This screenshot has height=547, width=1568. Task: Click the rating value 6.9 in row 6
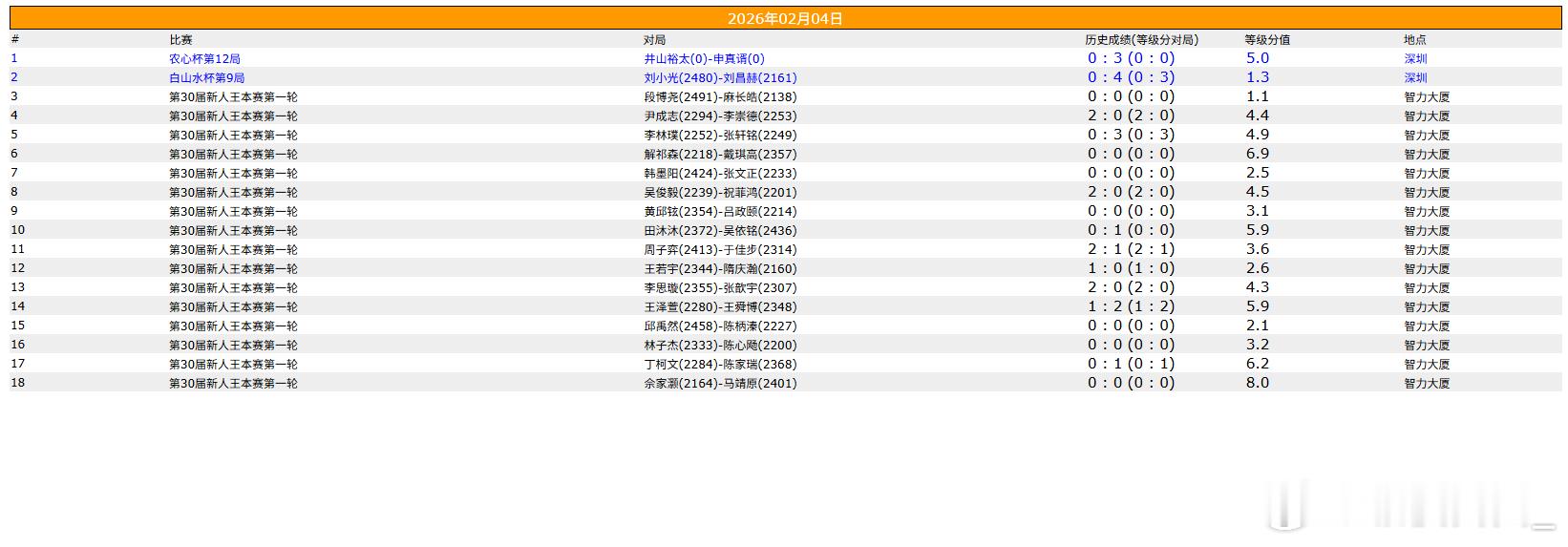[1258, 154]
